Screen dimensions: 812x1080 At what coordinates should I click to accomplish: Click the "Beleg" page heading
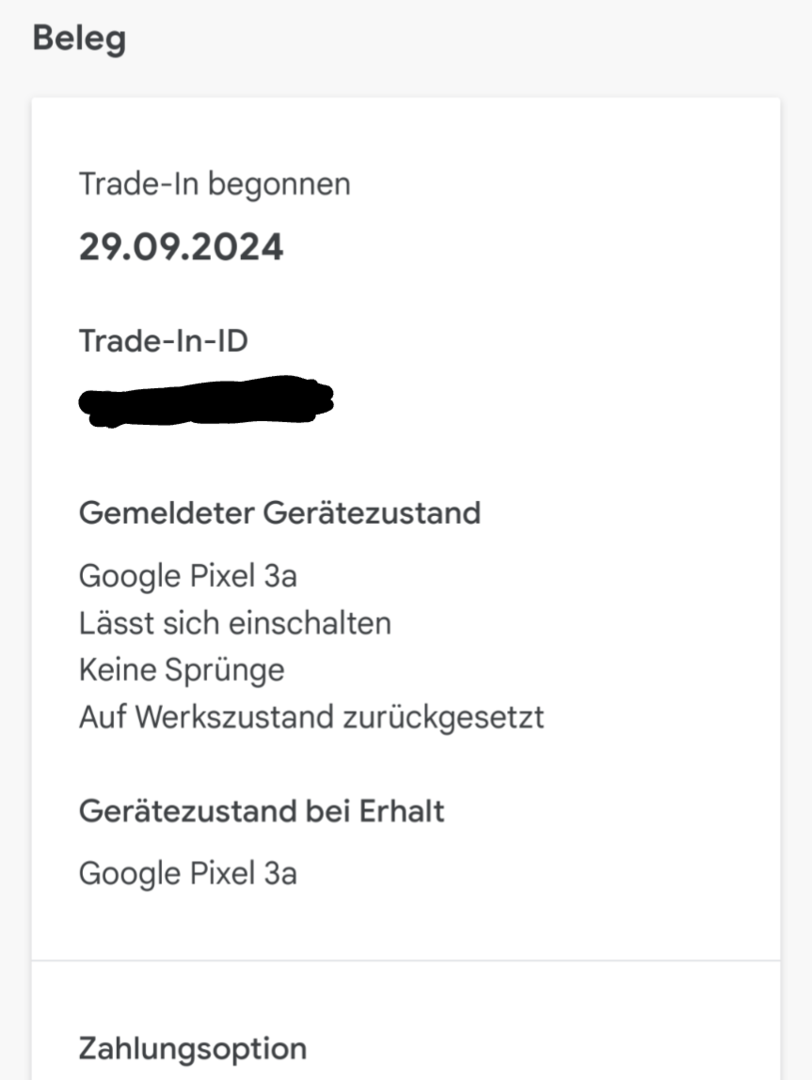pos(79,39)
